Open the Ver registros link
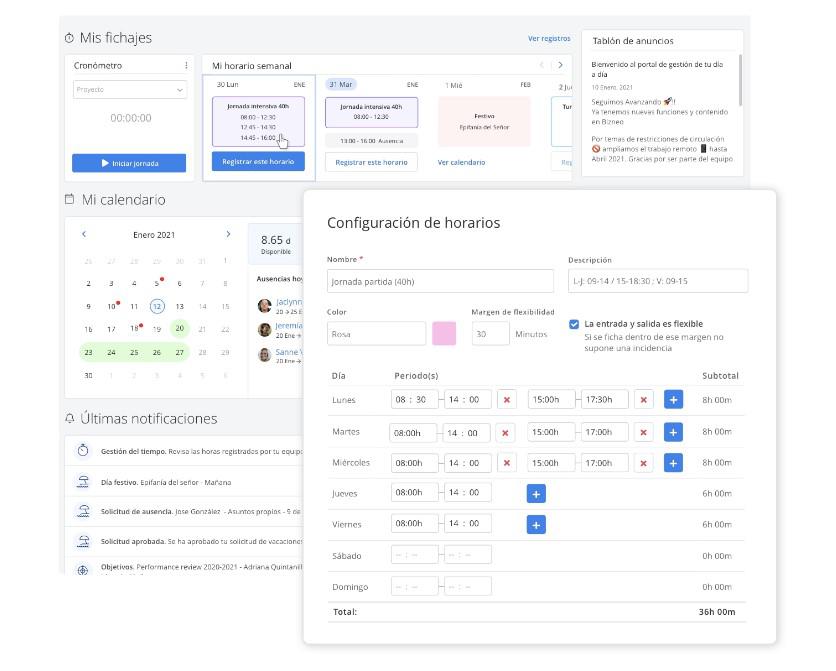 point(549,39)
